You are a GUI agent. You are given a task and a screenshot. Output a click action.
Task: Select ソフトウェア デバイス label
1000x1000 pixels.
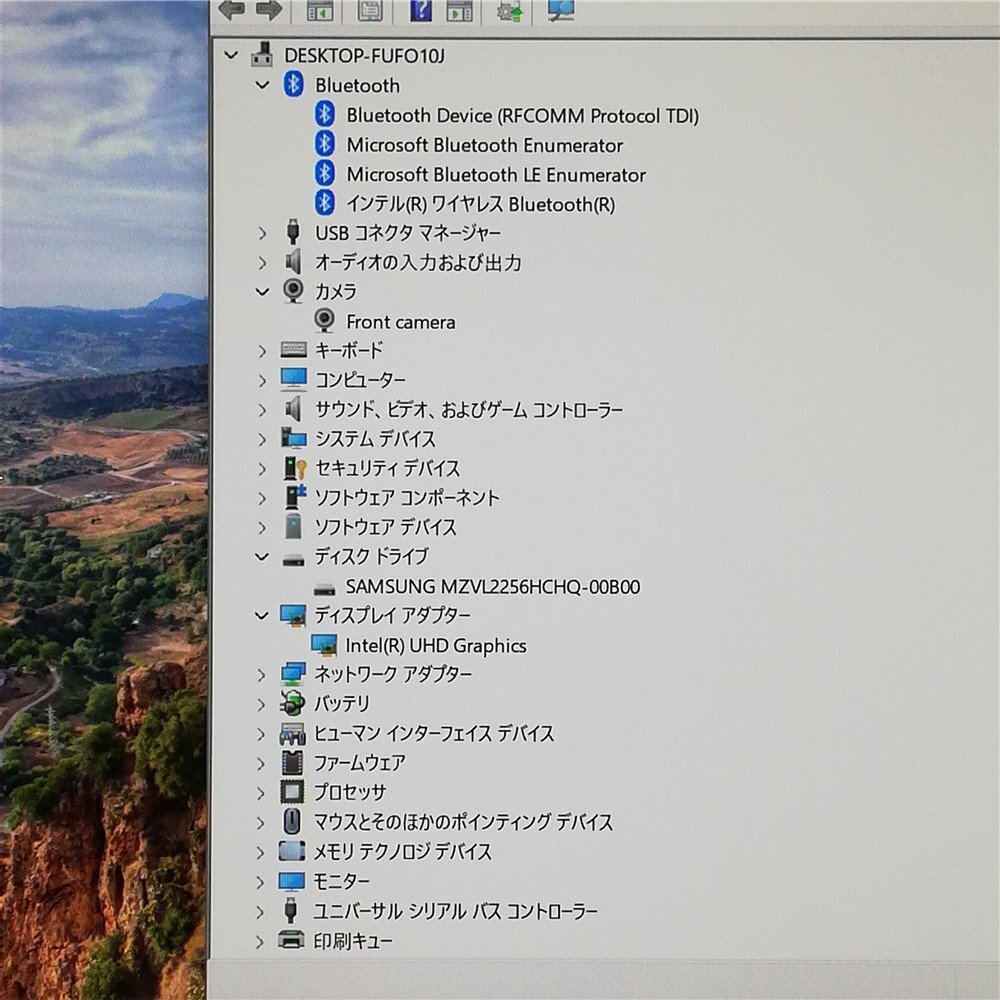[386, 527]
